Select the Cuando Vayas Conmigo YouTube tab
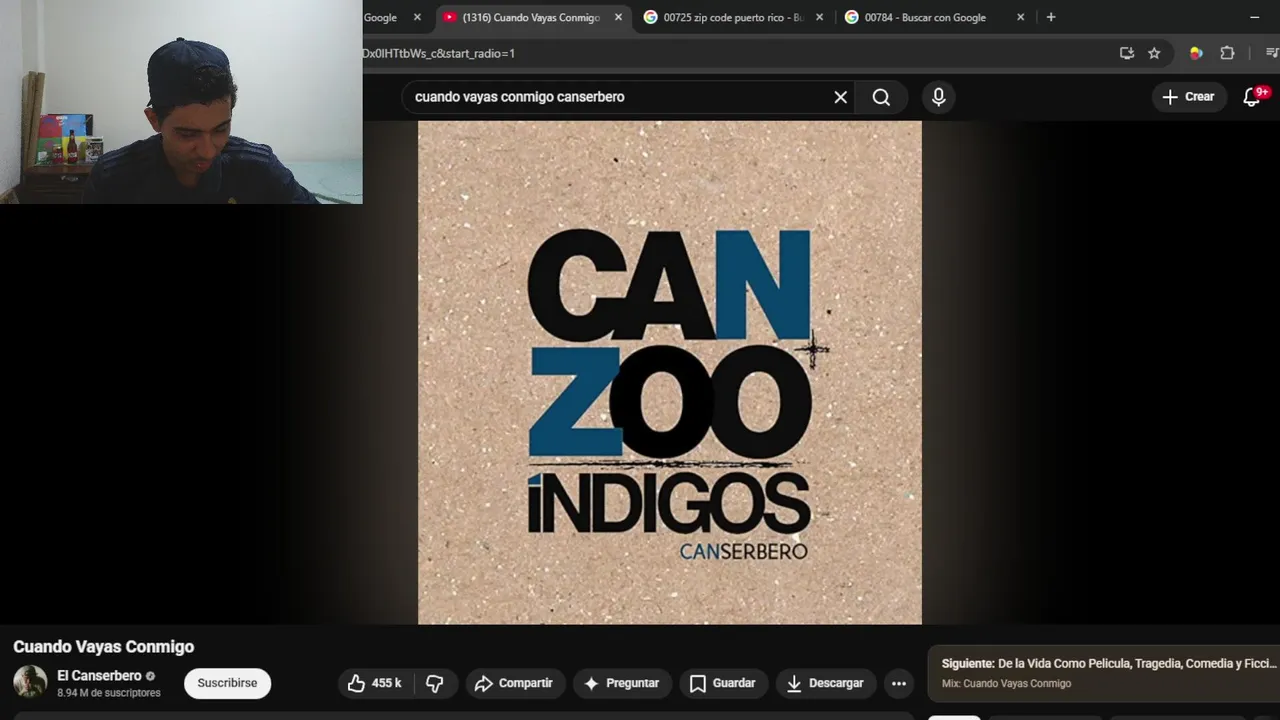 point(530,17)
